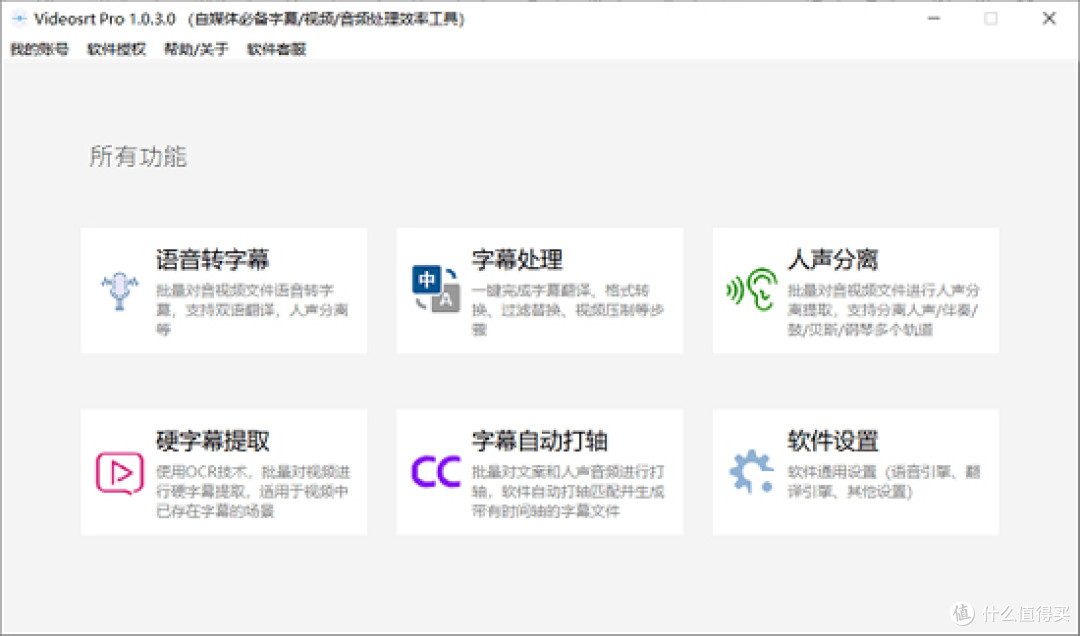This screenshot has height=636, width=1080.
Task: Open 软件授权 menu
Action: click(x=116, y=49)
